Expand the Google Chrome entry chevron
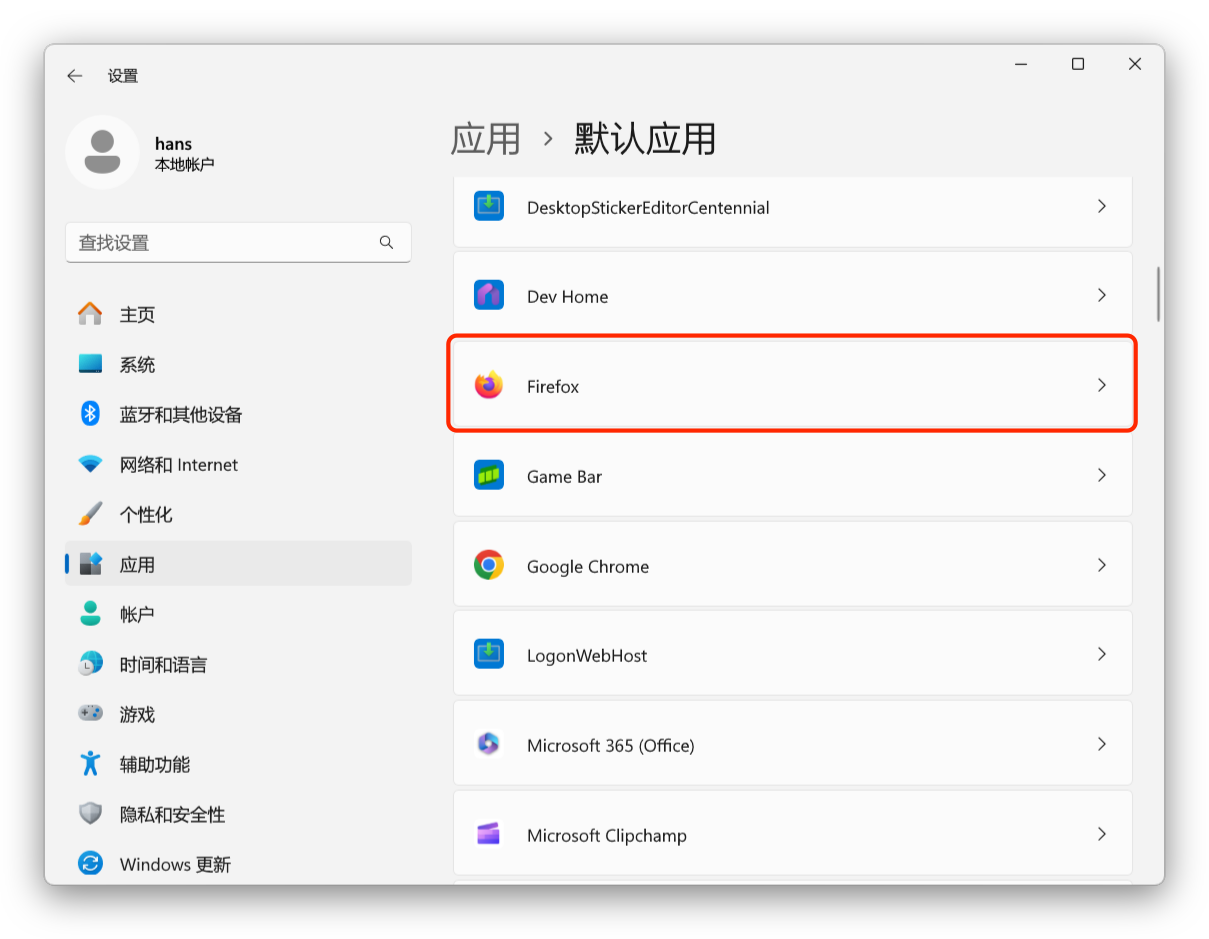This screenshot has height=939, width=1209. (1102, 564)
